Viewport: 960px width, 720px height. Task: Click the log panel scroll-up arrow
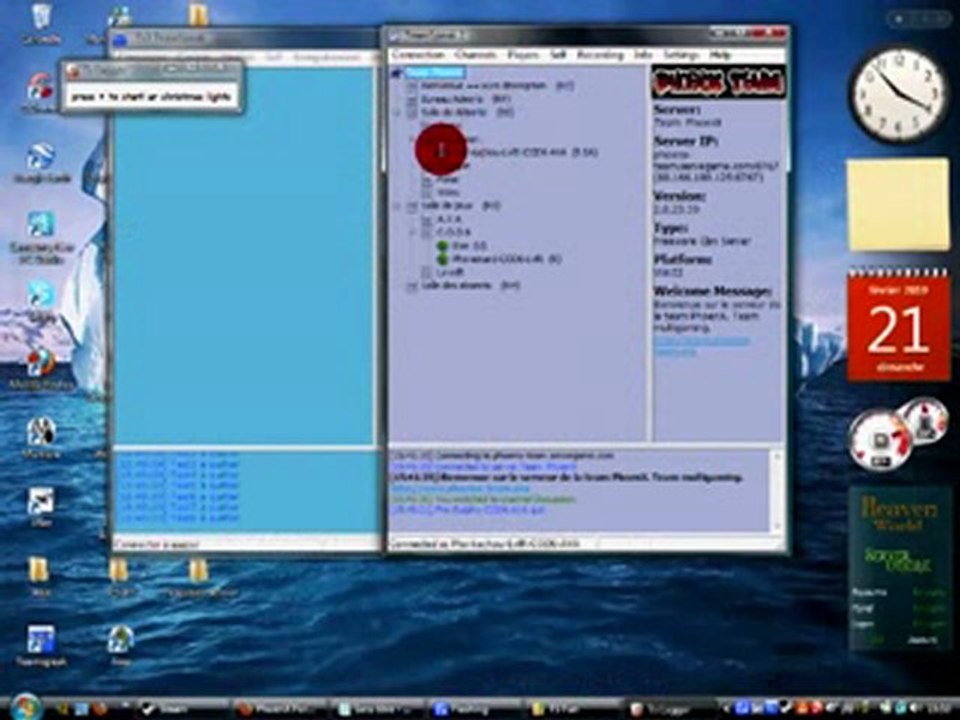click(x=777, y=457)
